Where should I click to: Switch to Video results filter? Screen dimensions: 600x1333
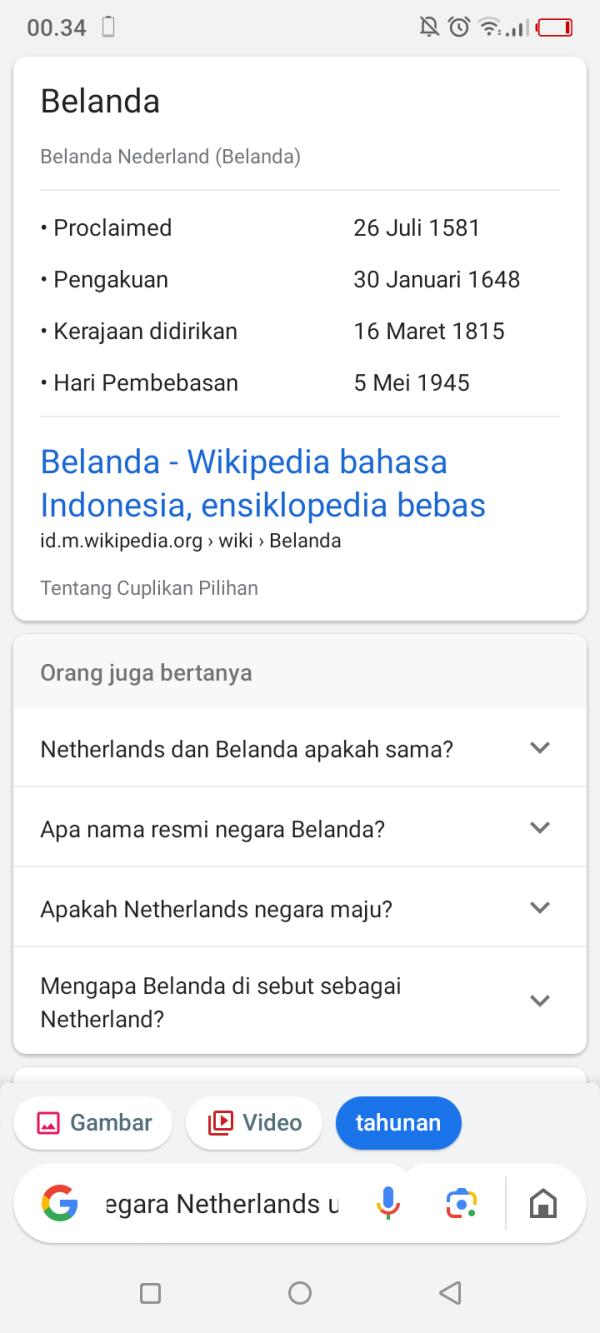pyautogui.click(x=254, y=1123)
